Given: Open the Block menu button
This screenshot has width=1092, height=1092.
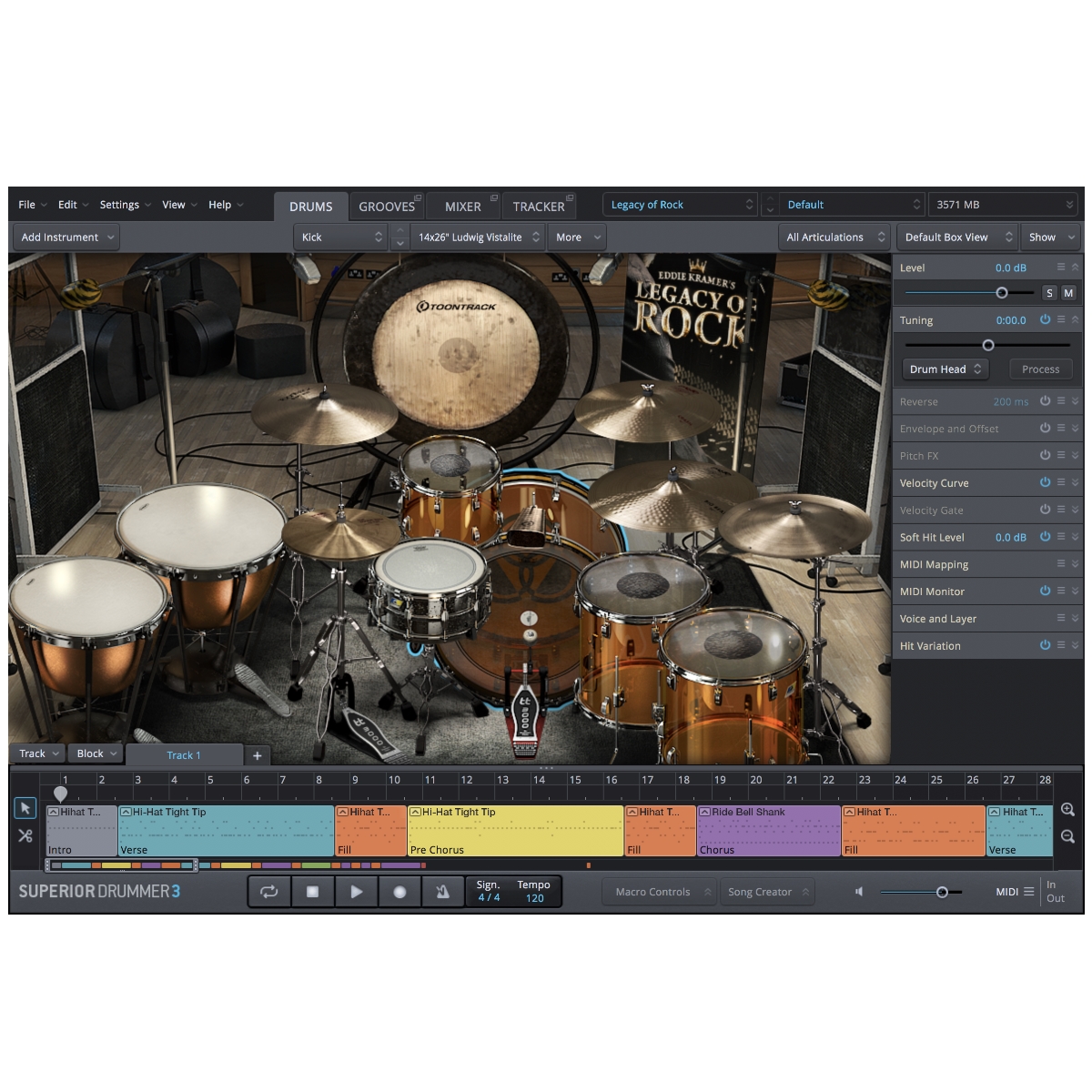Looking at the screenshot, I should pyautogui.click(x=96, y=753).
